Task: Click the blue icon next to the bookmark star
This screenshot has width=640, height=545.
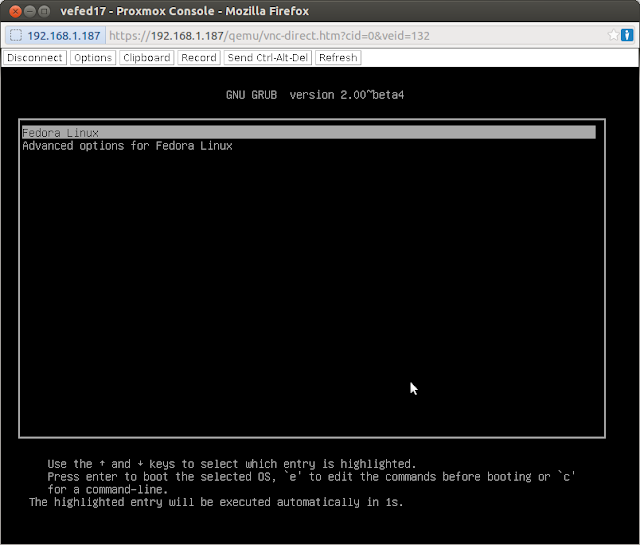Action: [x=627, y=35]
